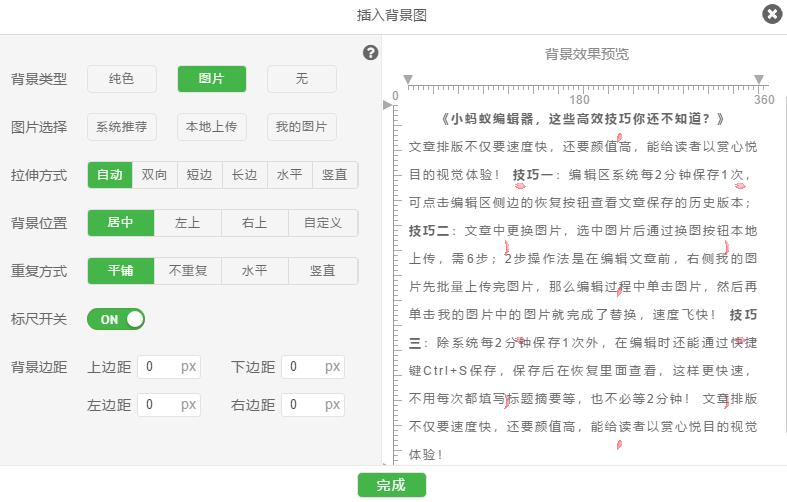
Task: Set background position to 左上
Action: click(188, 223)
